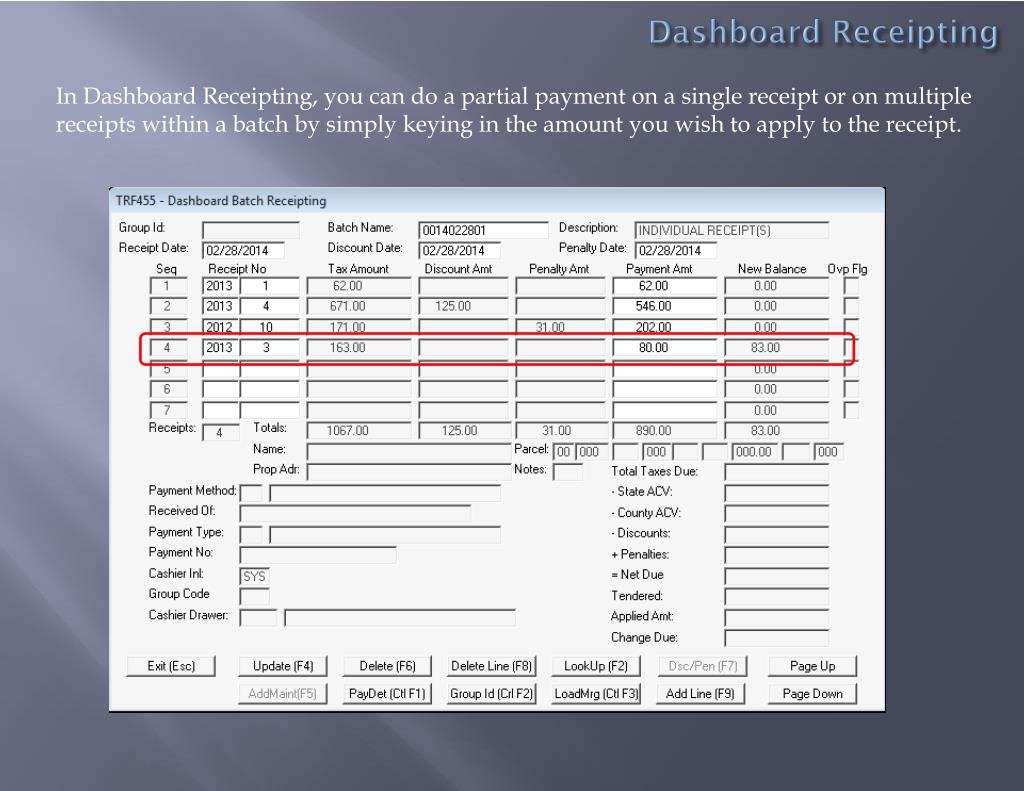1024x791 pixels.
Task: Focus the Received Of field
Action: coord(355,513)
